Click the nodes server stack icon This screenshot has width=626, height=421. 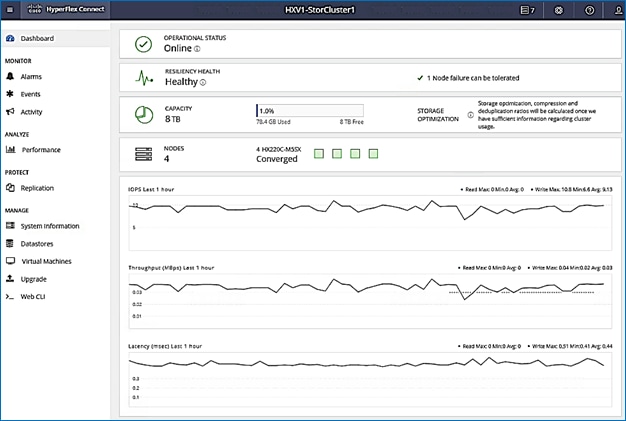coord(144,154)
